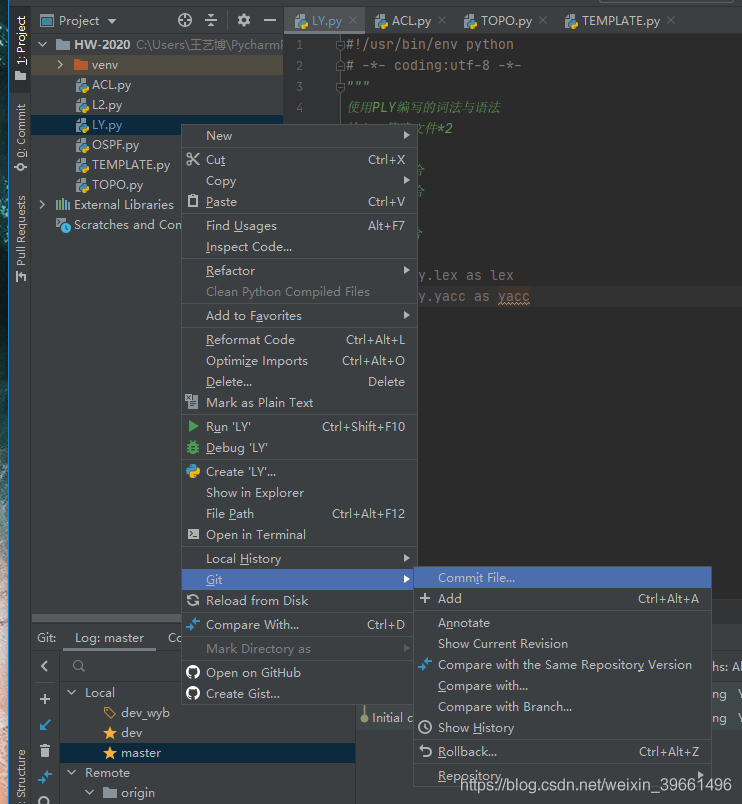
Task: Collapse the Git branches pane arrow
Action: click(45, 666)
